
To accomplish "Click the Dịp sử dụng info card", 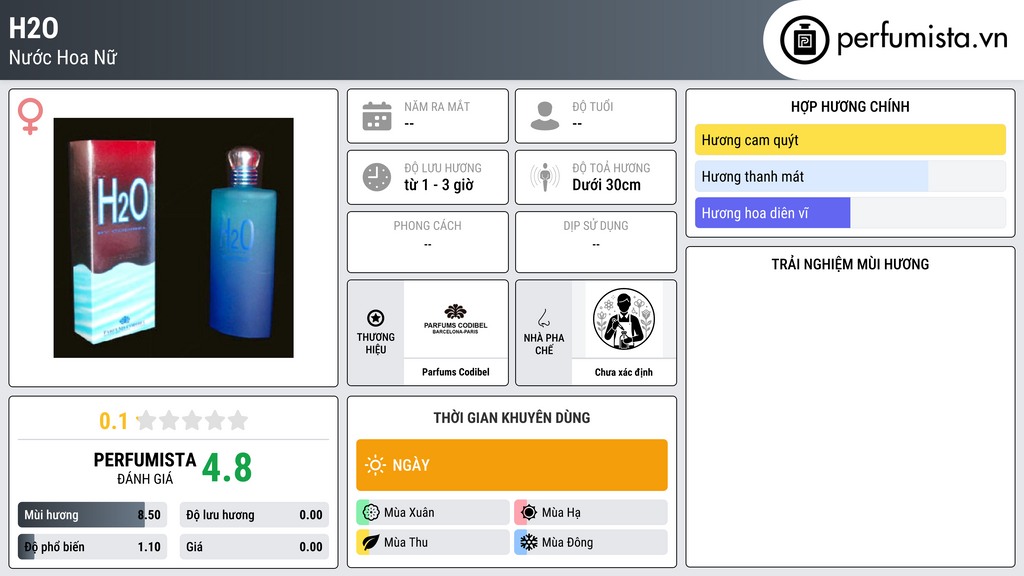I will 596,242.
